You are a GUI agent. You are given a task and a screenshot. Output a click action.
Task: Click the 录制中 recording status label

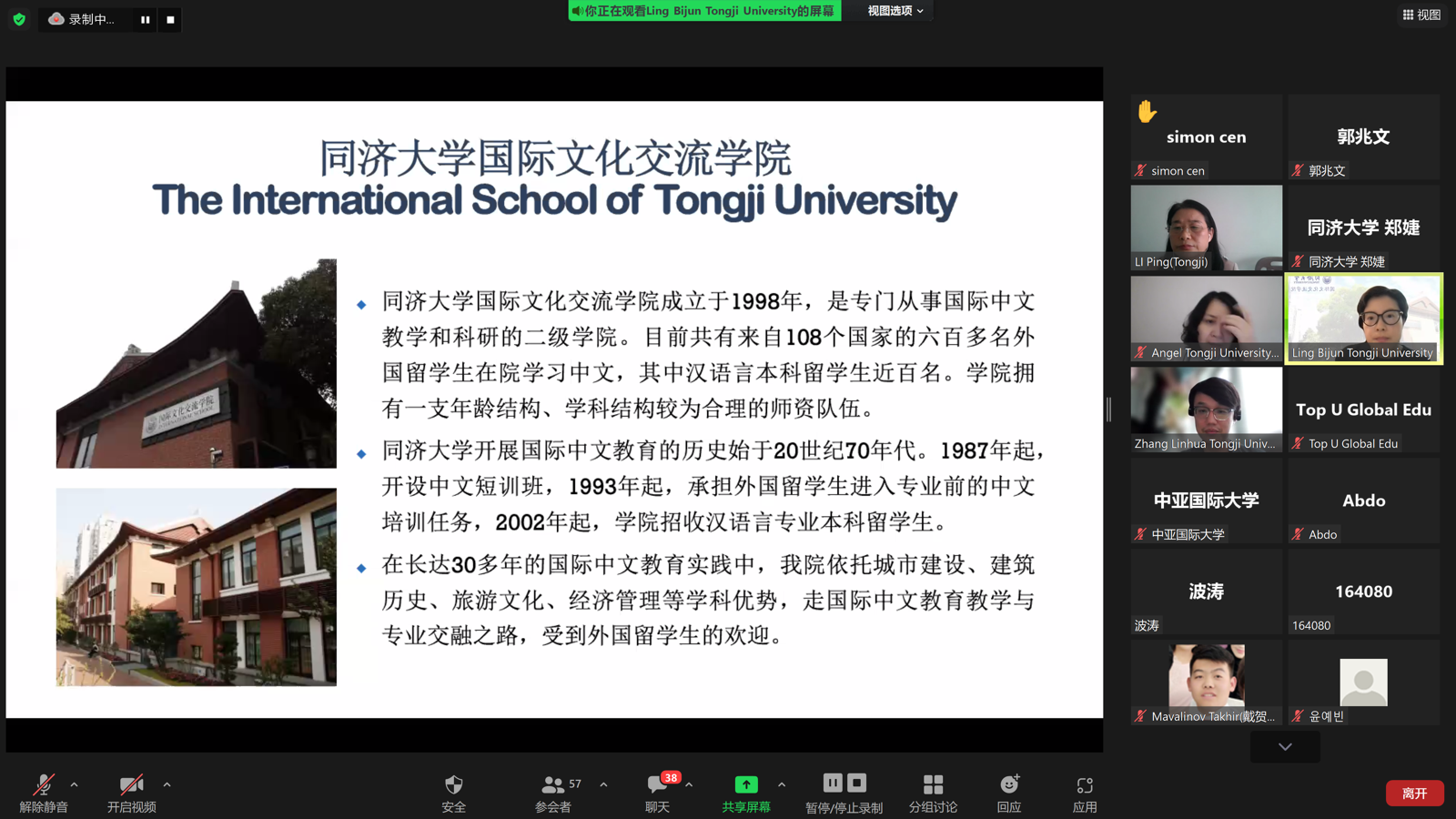(92, 19)
